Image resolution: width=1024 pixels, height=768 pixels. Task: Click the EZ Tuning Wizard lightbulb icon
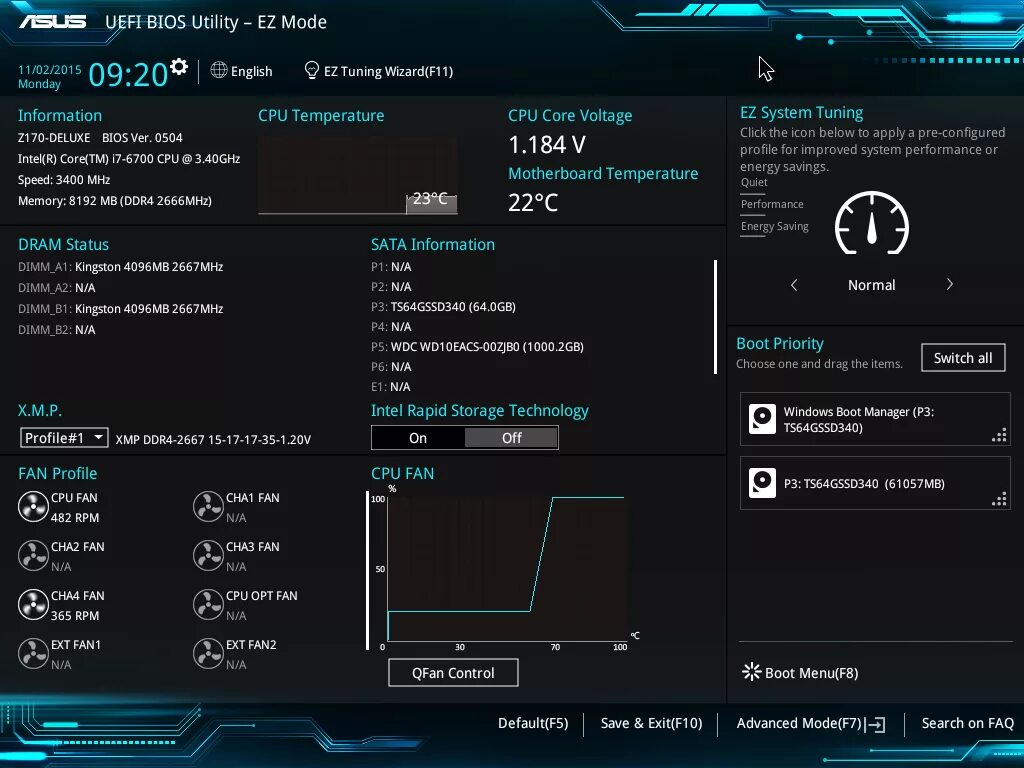(x=312, y=70)
